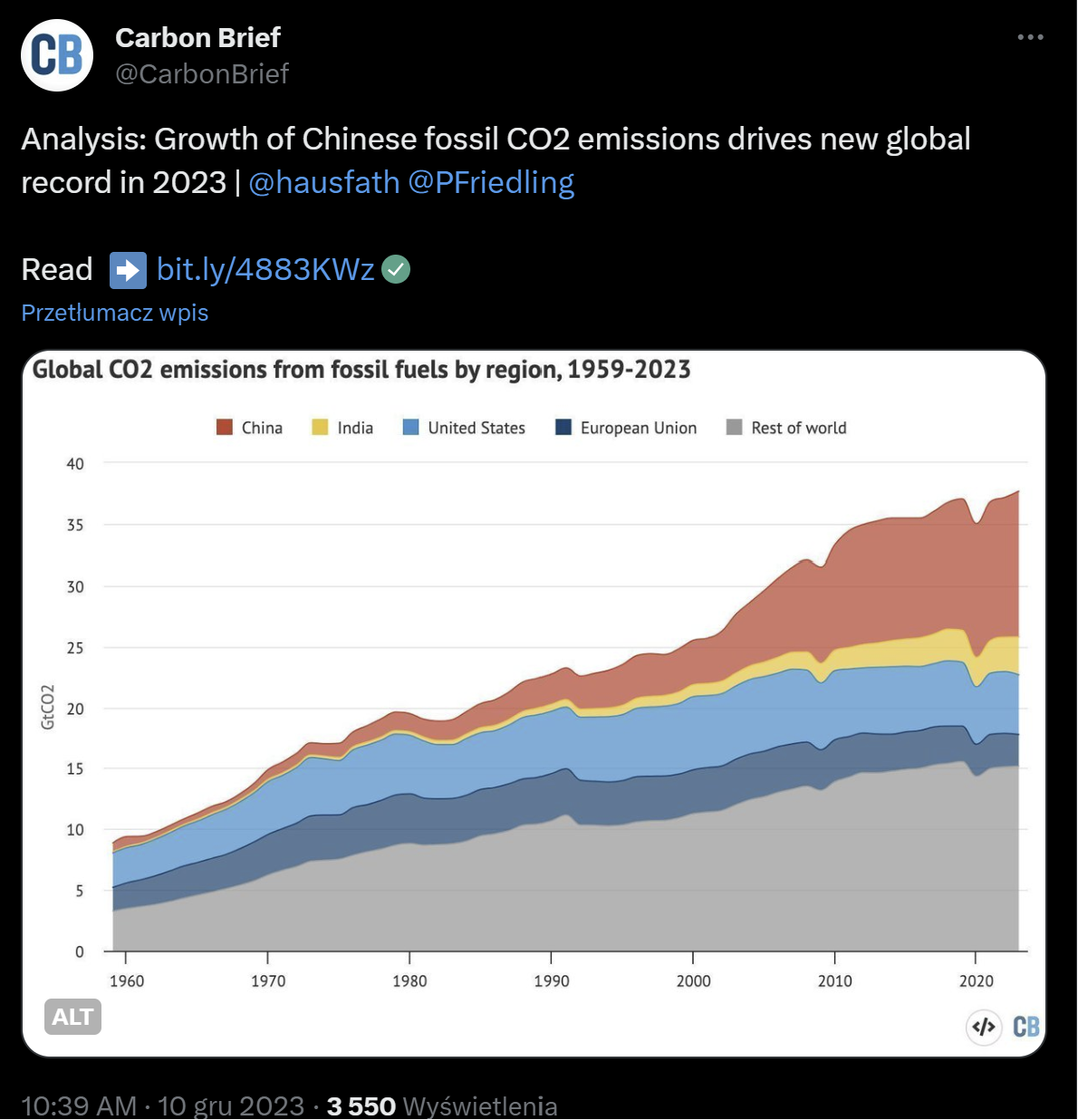The image size is (1078, 1120).
Task: Click the green verified link checkmark
Action: (x=396, y=269)
